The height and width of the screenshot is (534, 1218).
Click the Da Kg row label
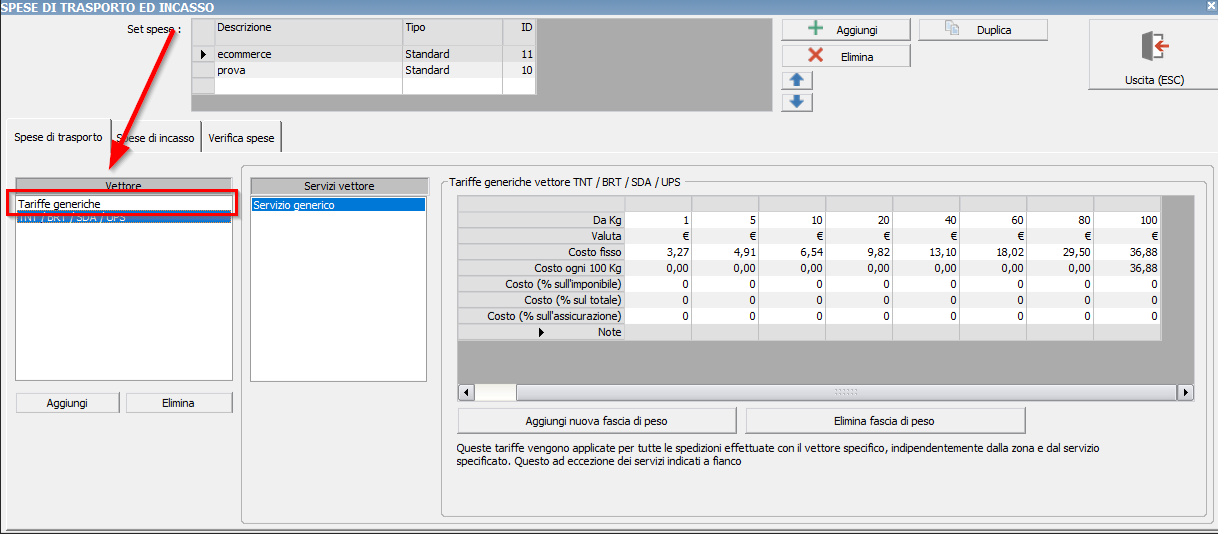pyautogui.click(x=541, y=219)
